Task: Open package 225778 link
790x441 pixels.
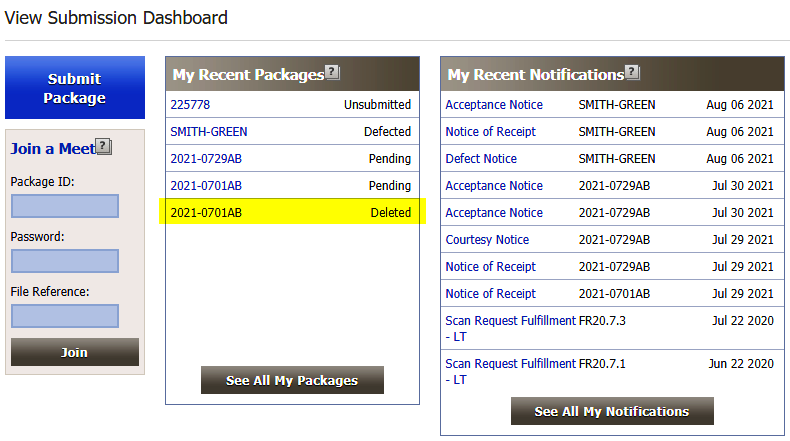Action: click(x=190, y=105)
